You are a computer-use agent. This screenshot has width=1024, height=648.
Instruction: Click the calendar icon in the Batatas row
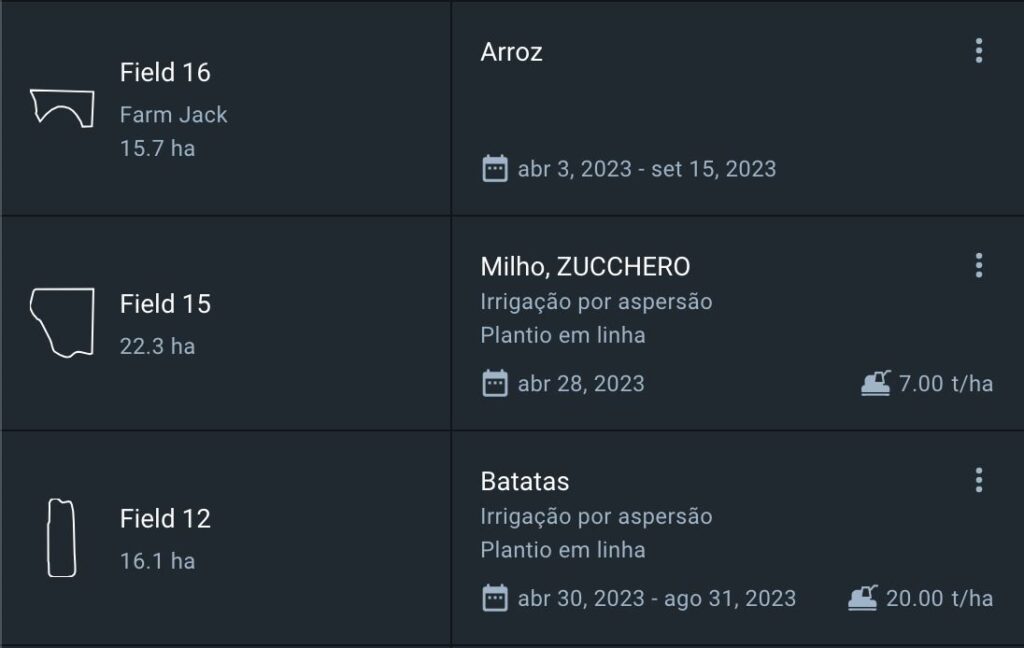(495, 598)
